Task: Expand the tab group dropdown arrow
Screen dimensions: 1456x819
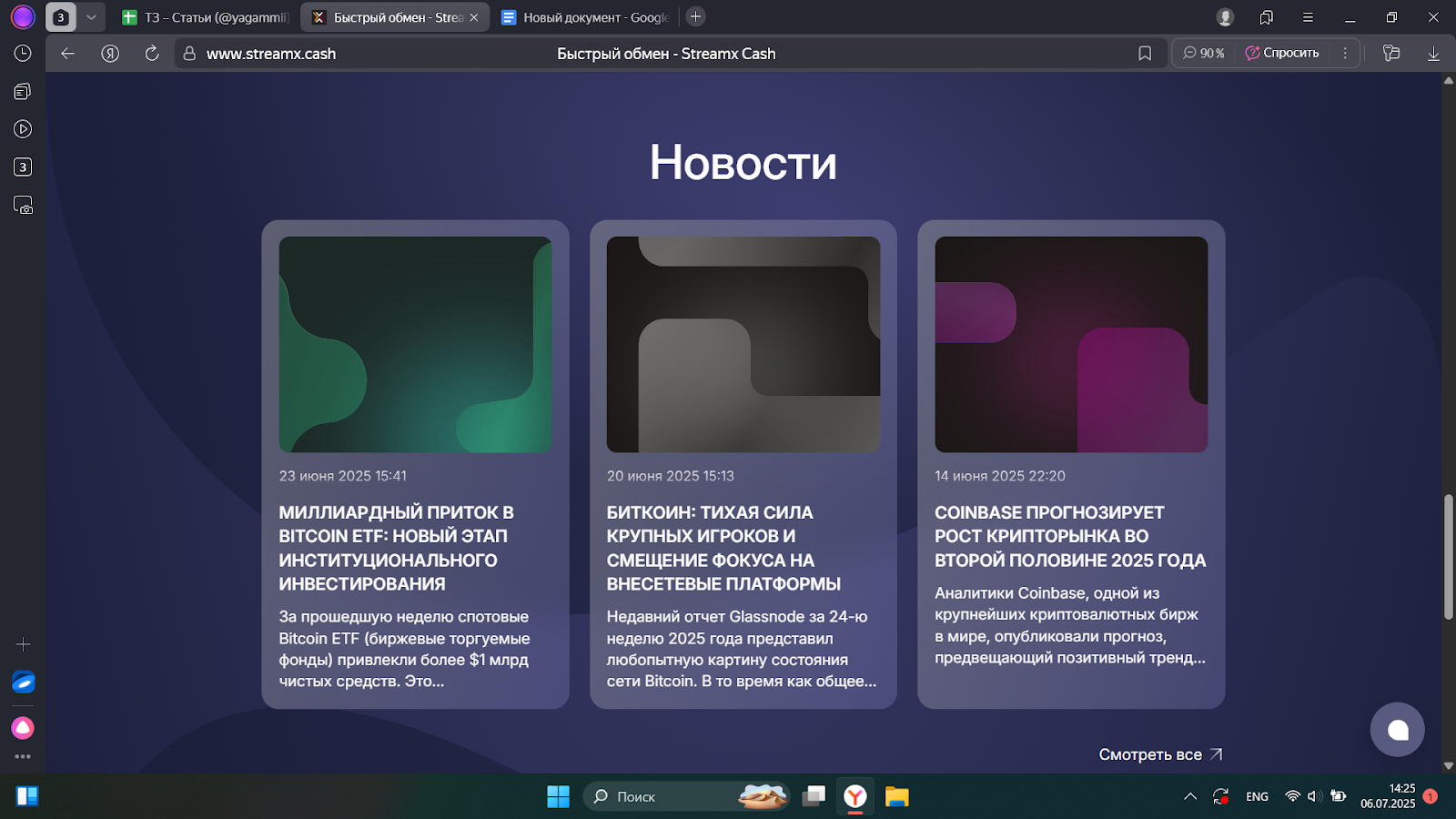Action: [x=91, y=17]
